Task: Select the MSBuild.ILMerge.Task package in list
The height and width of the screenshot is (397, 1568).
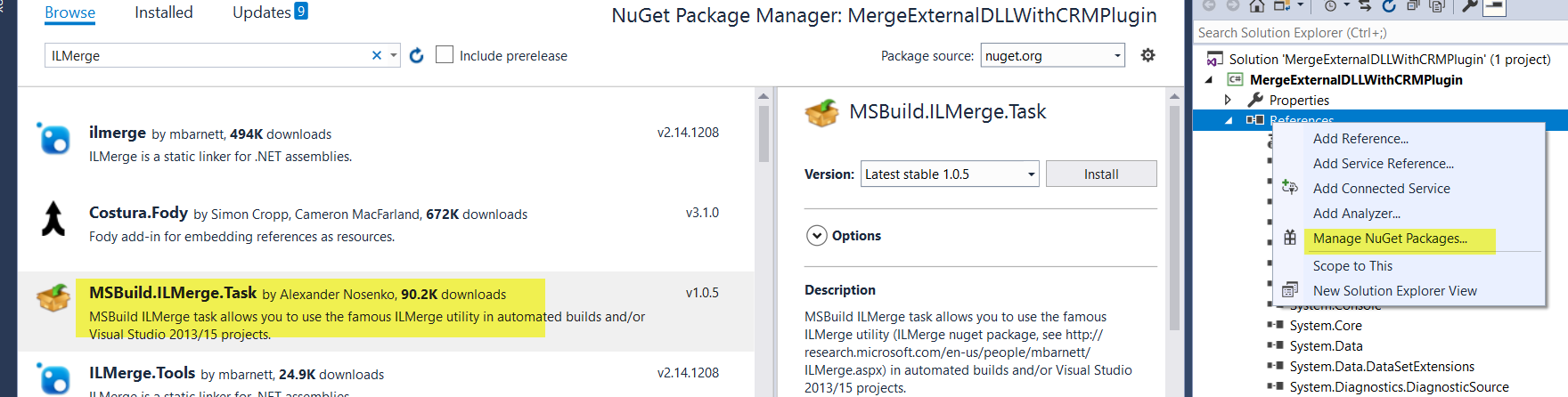Action: point(385,312)
